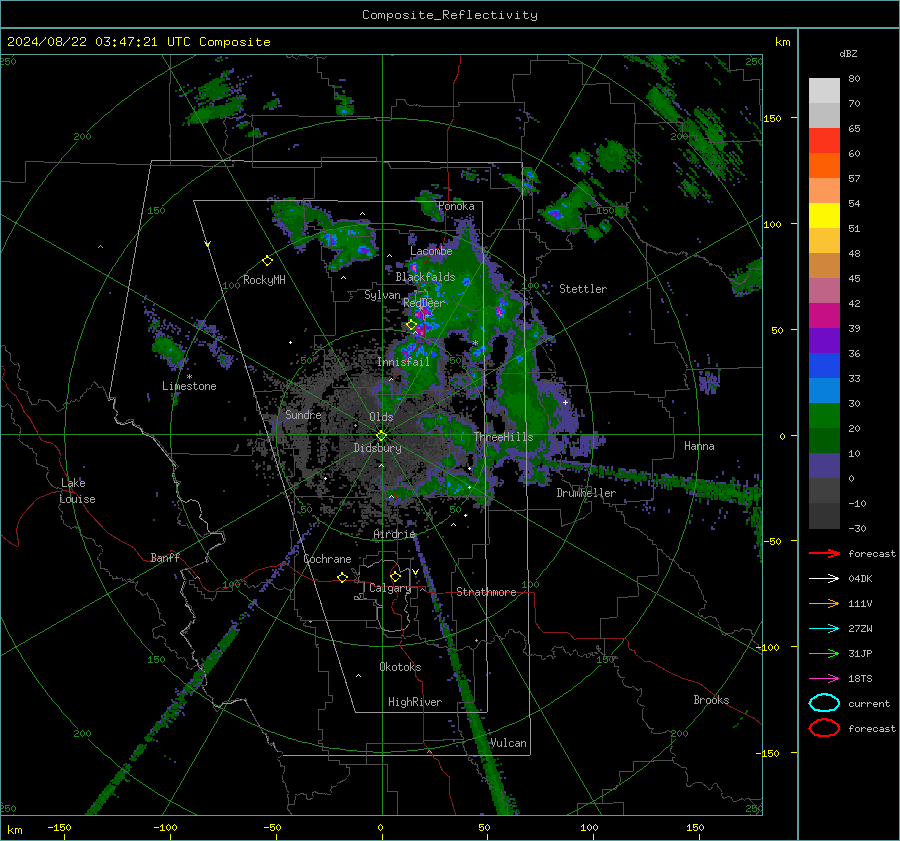Click the Lacombe town label
Screen dimensions: 900x841
(431, 251)
